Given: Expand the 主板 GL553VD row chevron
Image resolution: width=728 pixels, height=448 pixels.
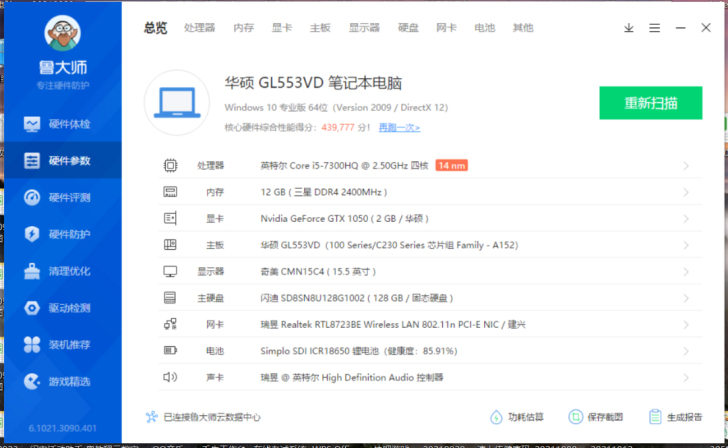Looking at the screenshot, I should coord(686,245).
